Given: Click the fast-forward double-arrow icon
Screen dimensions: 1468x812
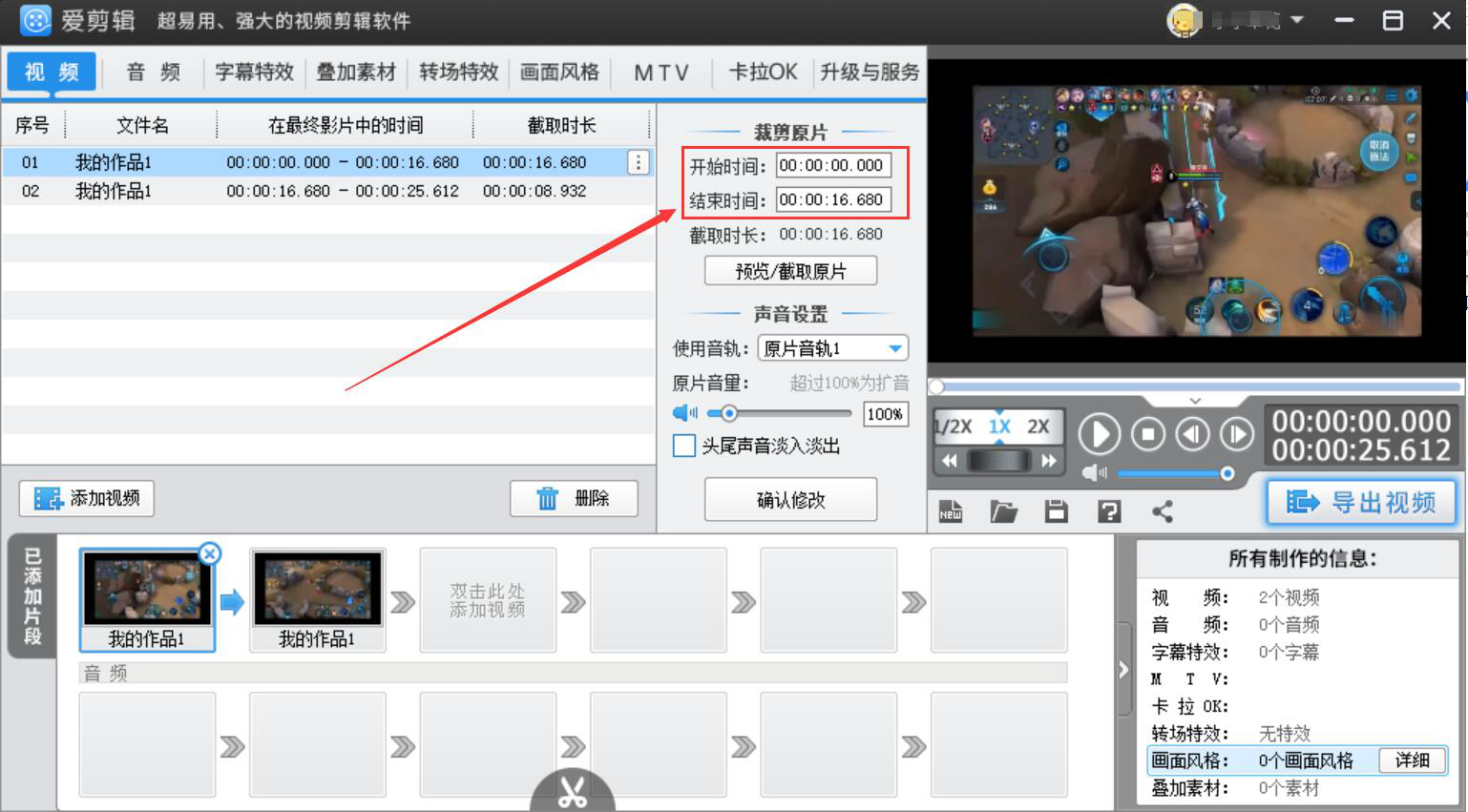Looking at the screenshot, I should (x=1049, y=461).
